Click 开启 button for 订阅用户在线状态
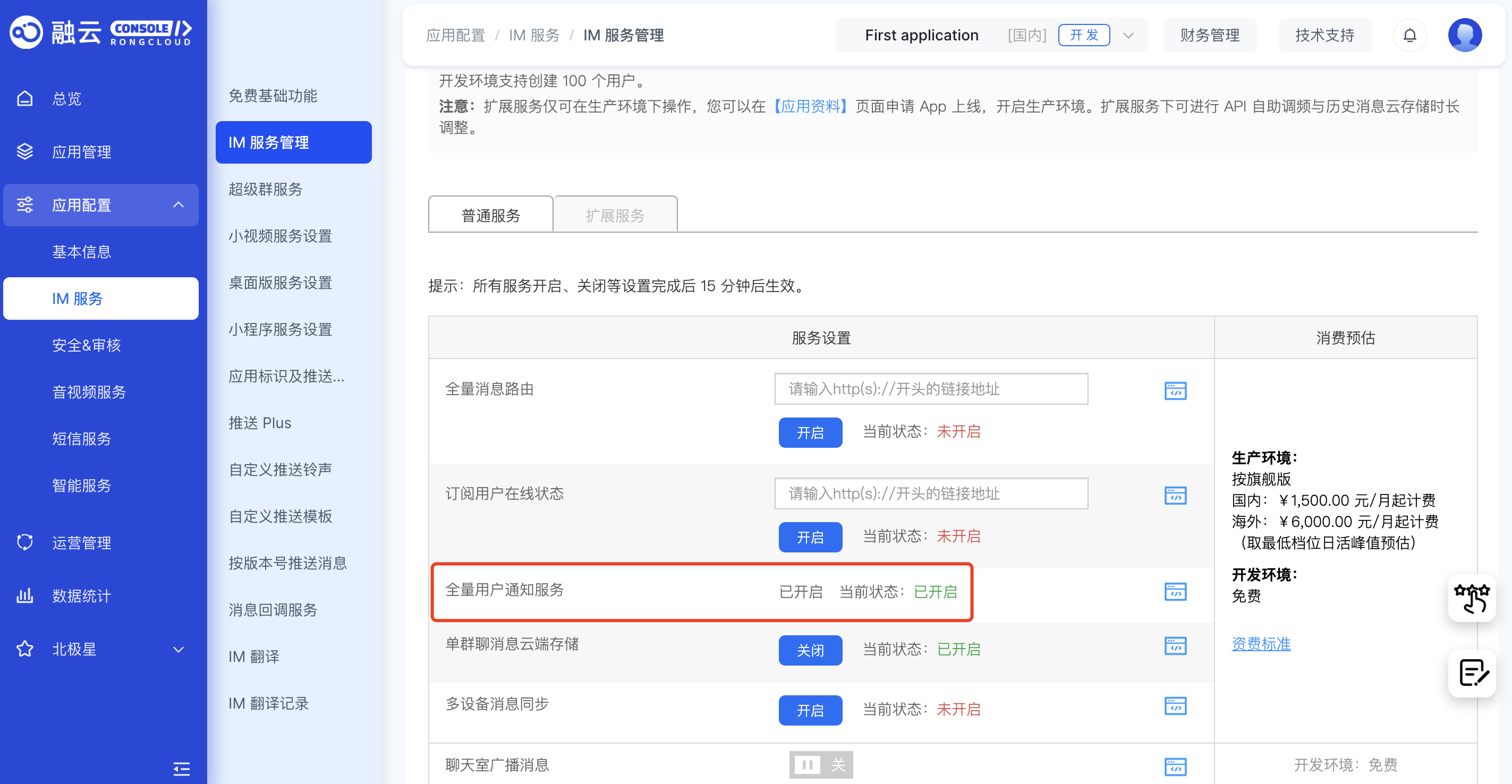Viewport: 1512px width, 784px height. pos(810,537)
